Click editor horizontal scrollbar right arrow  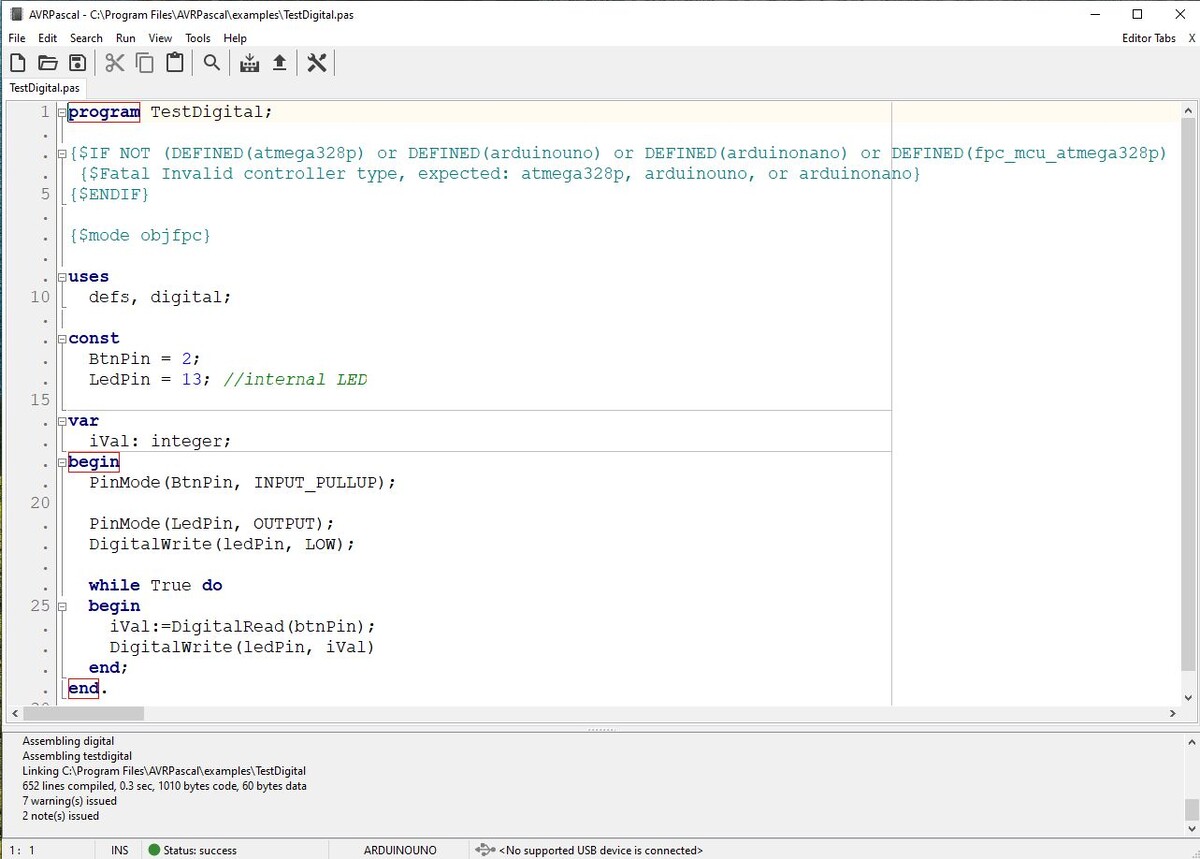(1173, 714)
